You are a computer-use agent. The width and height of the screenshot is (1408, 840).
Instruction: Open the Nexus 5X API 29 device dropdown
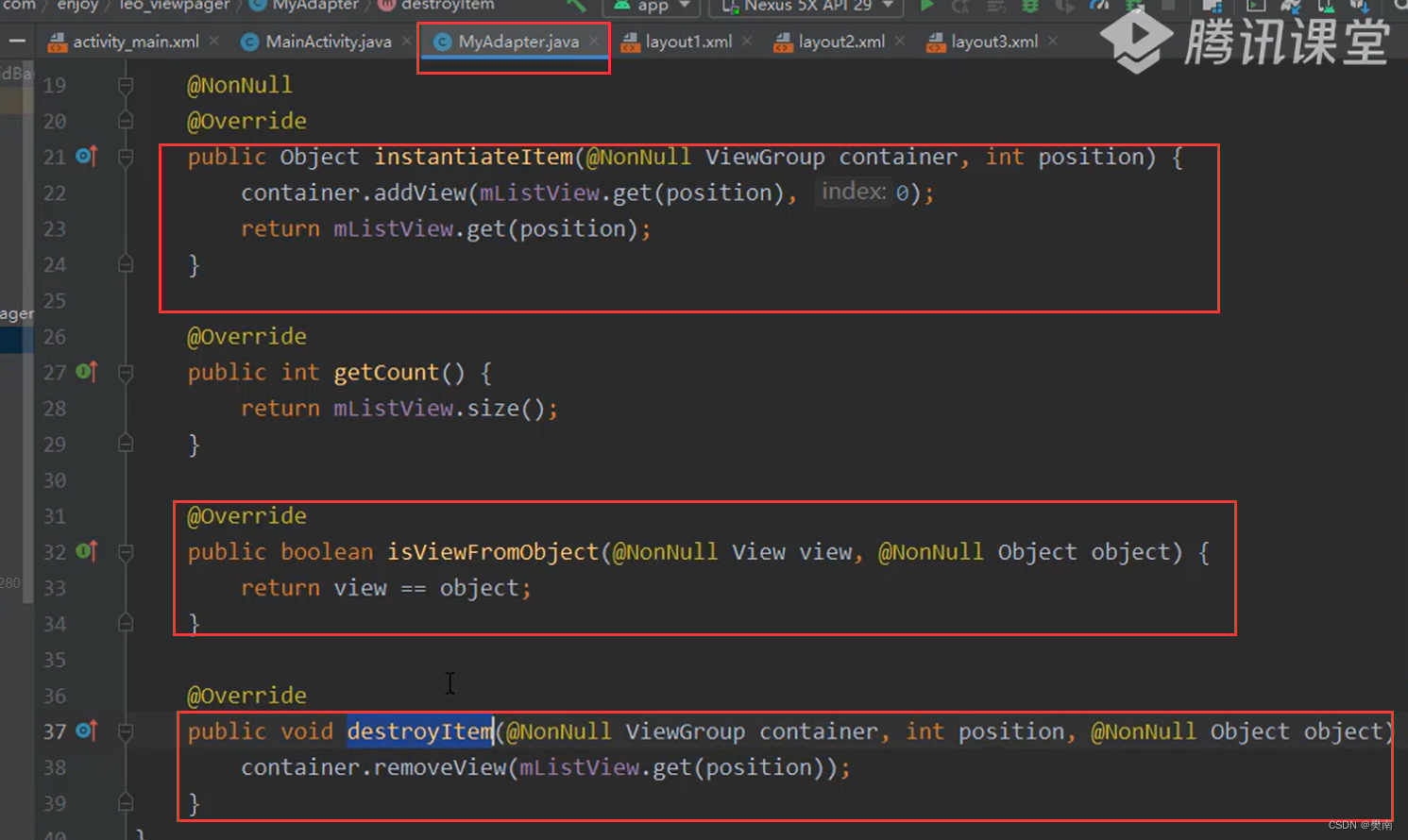click(806, 6)
